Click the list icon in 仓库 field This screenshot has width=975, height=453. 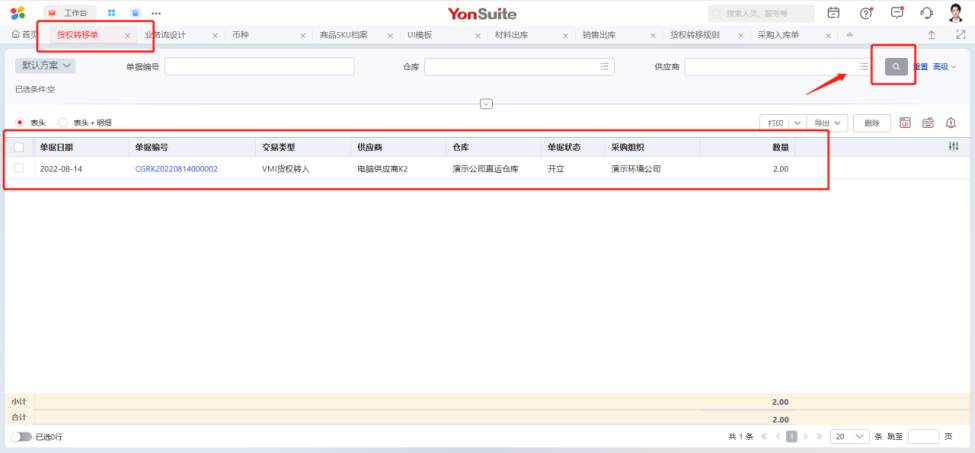tap(604, 67)
